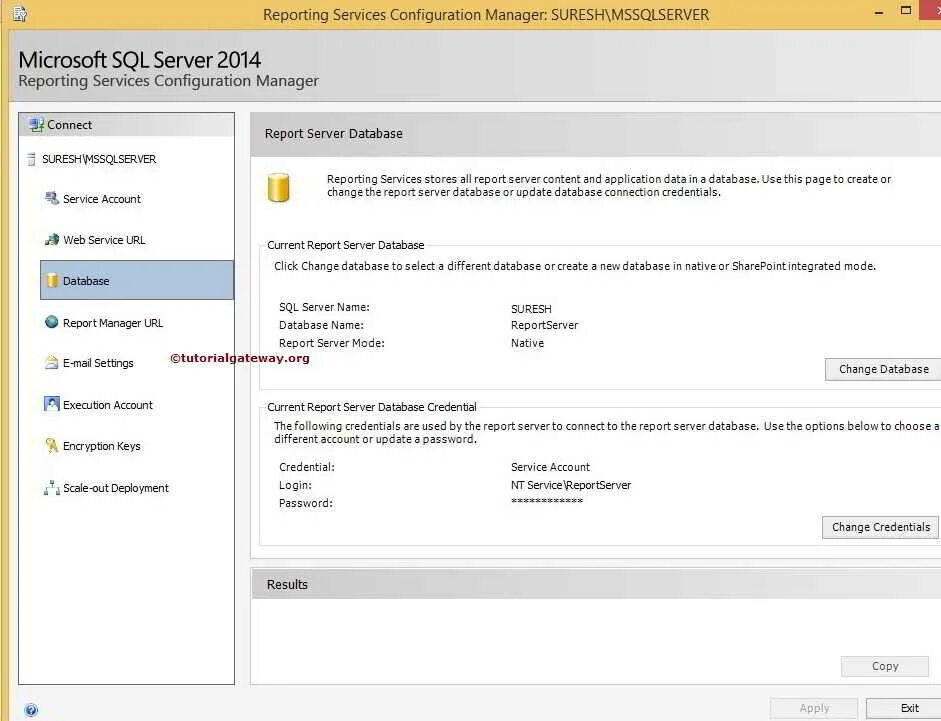Click the yellow Database cylinder sidebar icon
The width and height of the screenshot is (941, 721).
point(52,280)
